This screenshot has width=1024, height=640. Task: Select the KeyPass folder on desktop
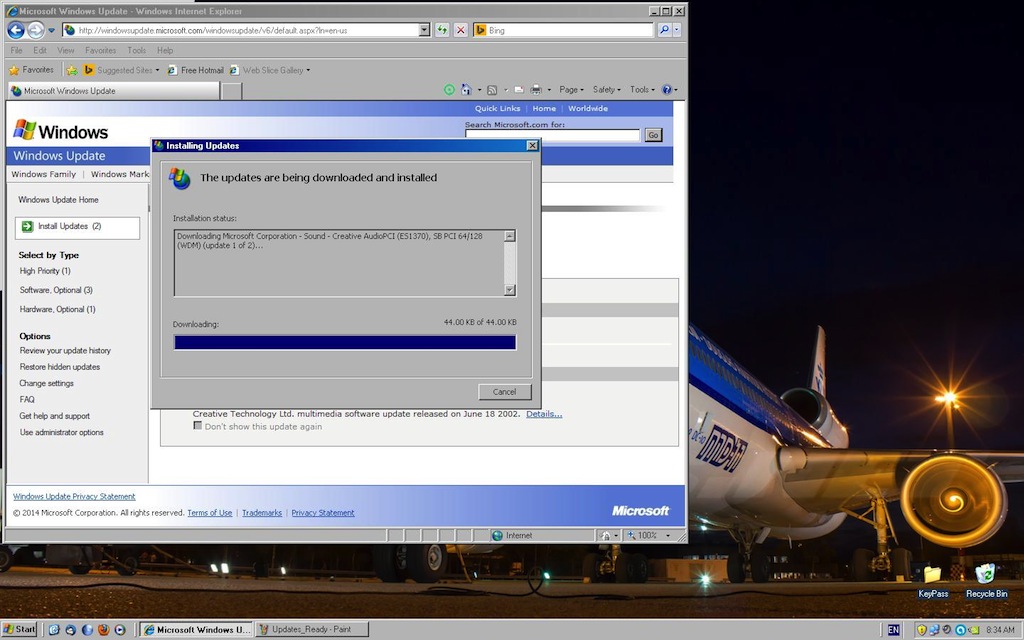(933, 582)
